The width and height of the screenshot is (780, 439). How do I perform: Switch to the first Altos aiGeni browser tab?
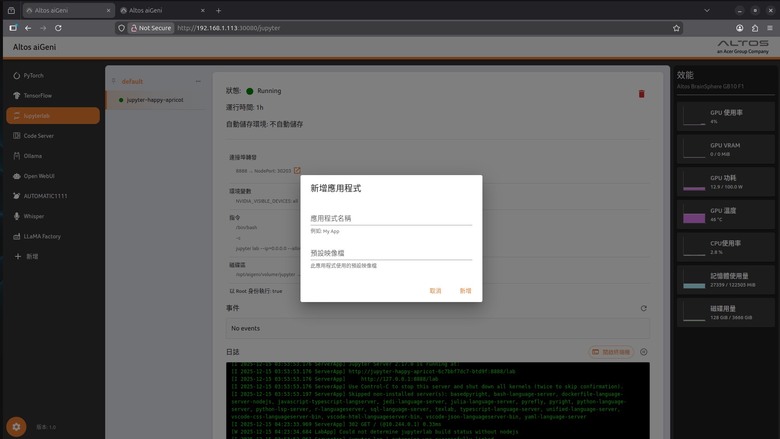(x=68, y=10)
